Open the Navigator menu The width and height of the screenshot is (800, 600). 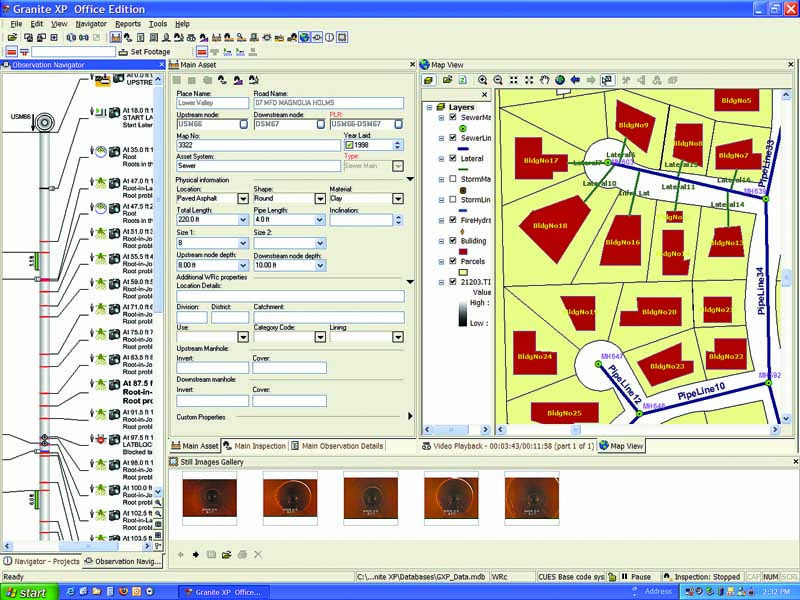pyautogui.click(x=91, y=23)
